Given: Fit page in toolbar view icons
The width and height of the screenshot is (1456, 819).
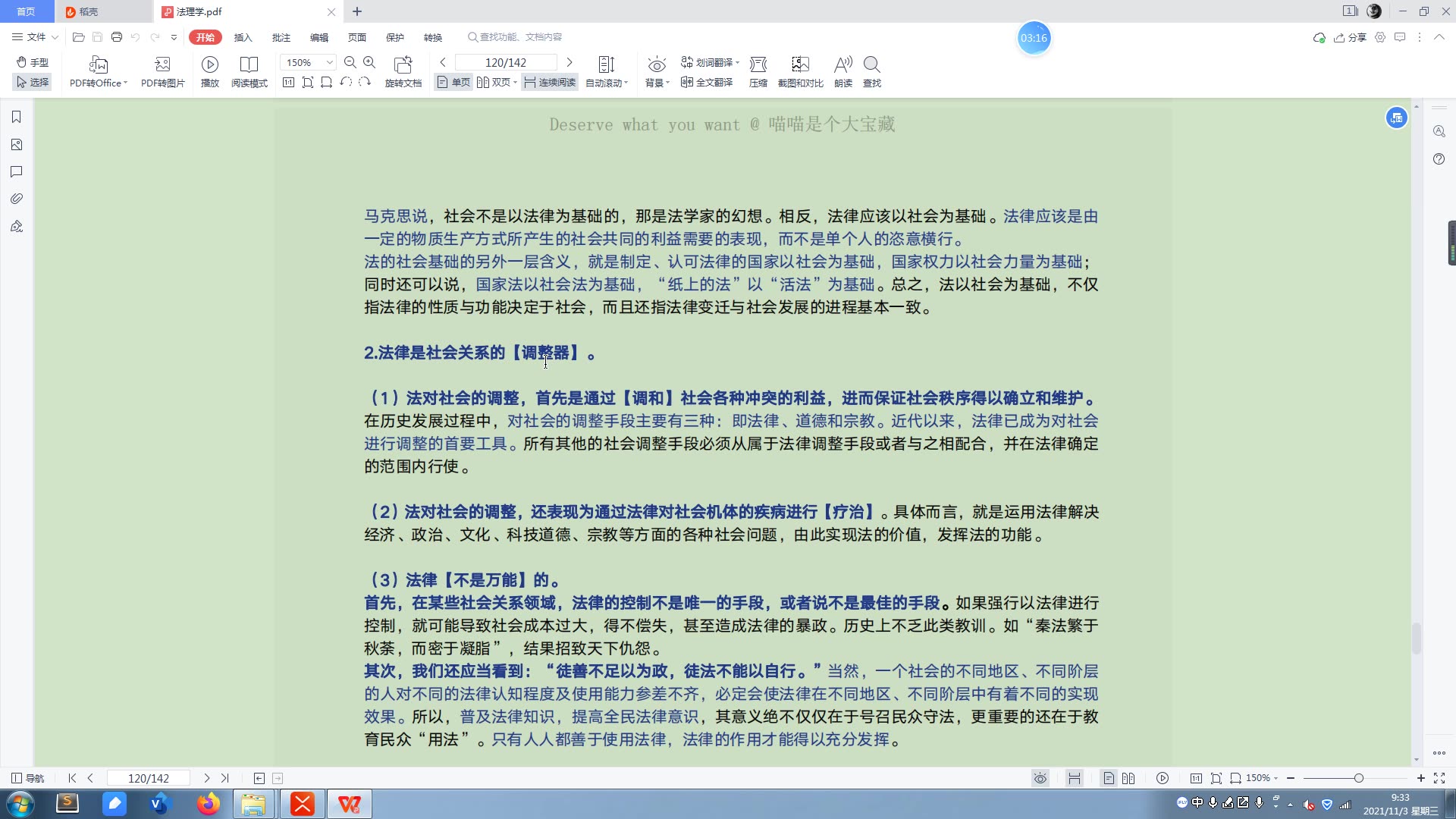Looking at the screenshot, I should pyautogui.click(x=307, y=82).
